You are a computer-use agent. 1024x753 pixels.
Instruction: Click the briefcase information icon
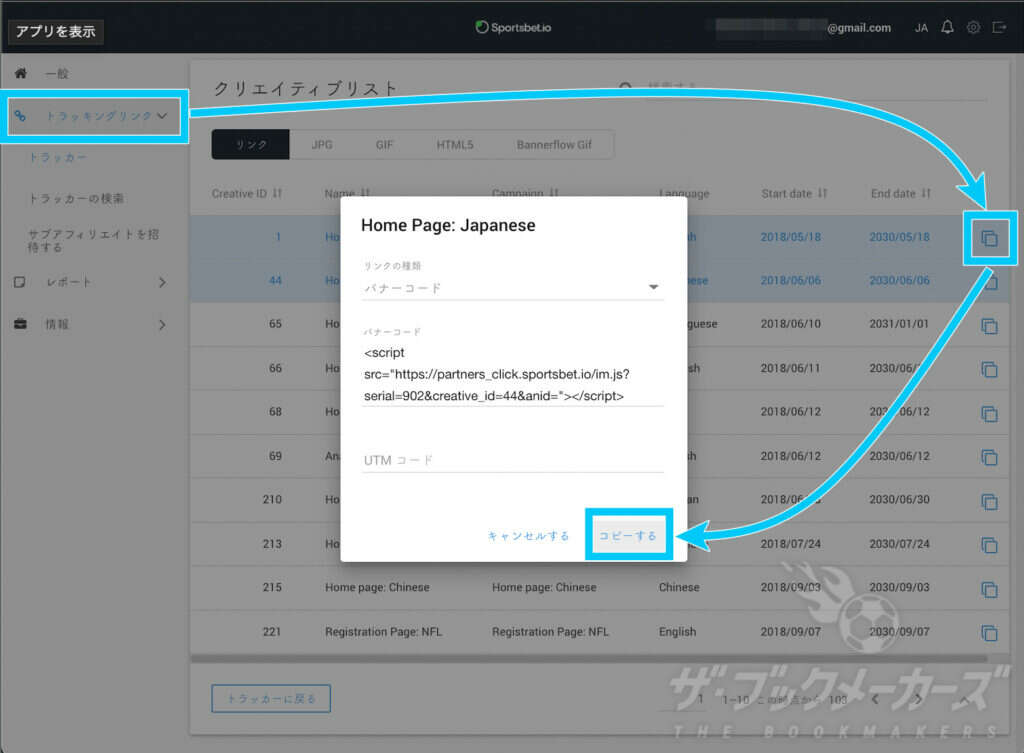20,324
